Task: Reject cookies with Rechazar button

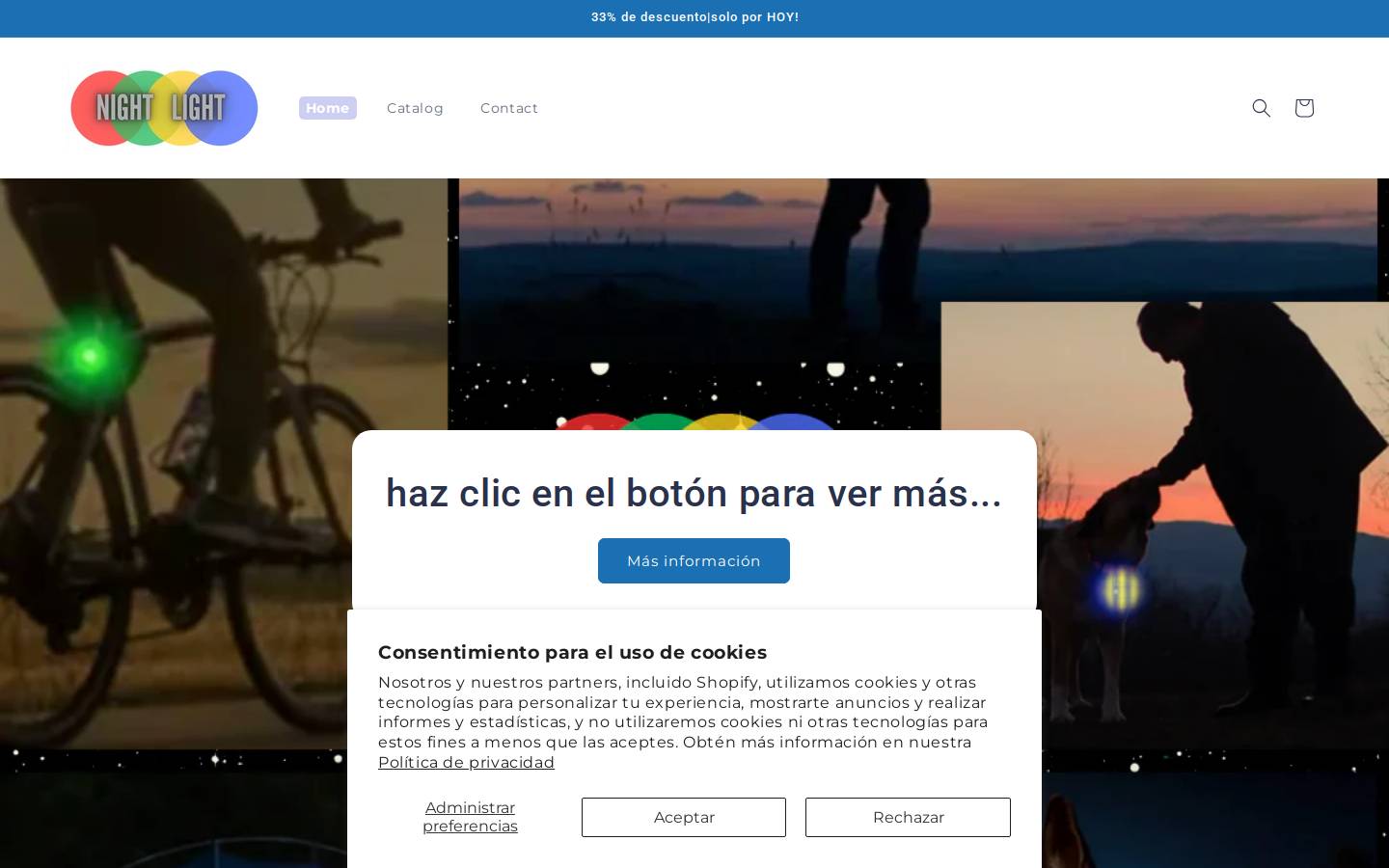Action: click(x=908, y=817)
